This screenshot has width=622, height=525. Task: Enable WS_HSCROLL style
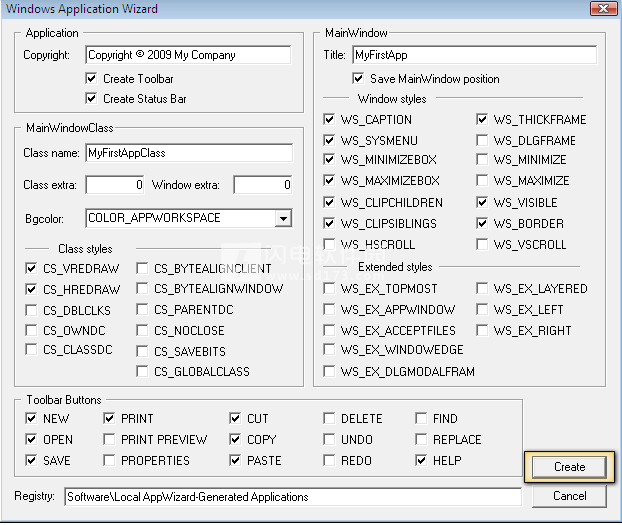click(x=329, y=244)
